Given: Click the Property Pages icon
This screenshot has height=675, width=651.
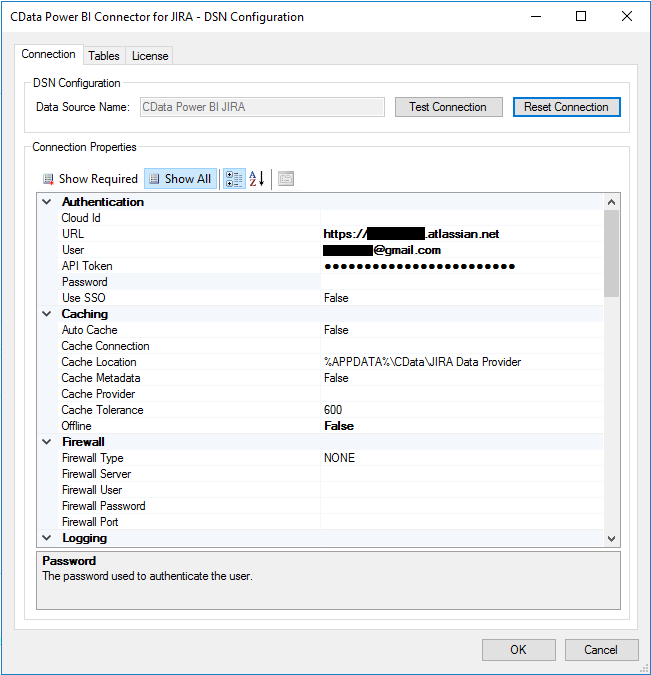Looking at the screenshot, I should coord(286,179).
